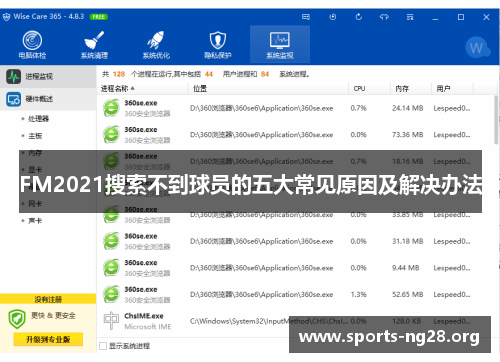The width and height of the screenshot is (500, 362).
Task: Click 360 browser icon of 9.44 MB row
Action: pyautogui.click(x=111, y=268)
